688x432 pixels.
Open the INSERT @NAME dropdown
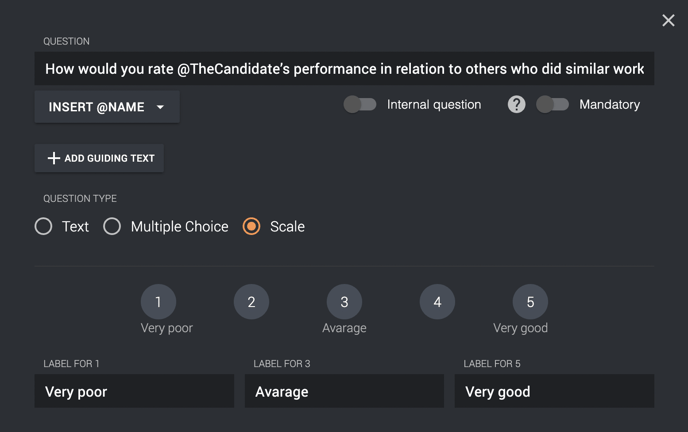tap(107, 107)
